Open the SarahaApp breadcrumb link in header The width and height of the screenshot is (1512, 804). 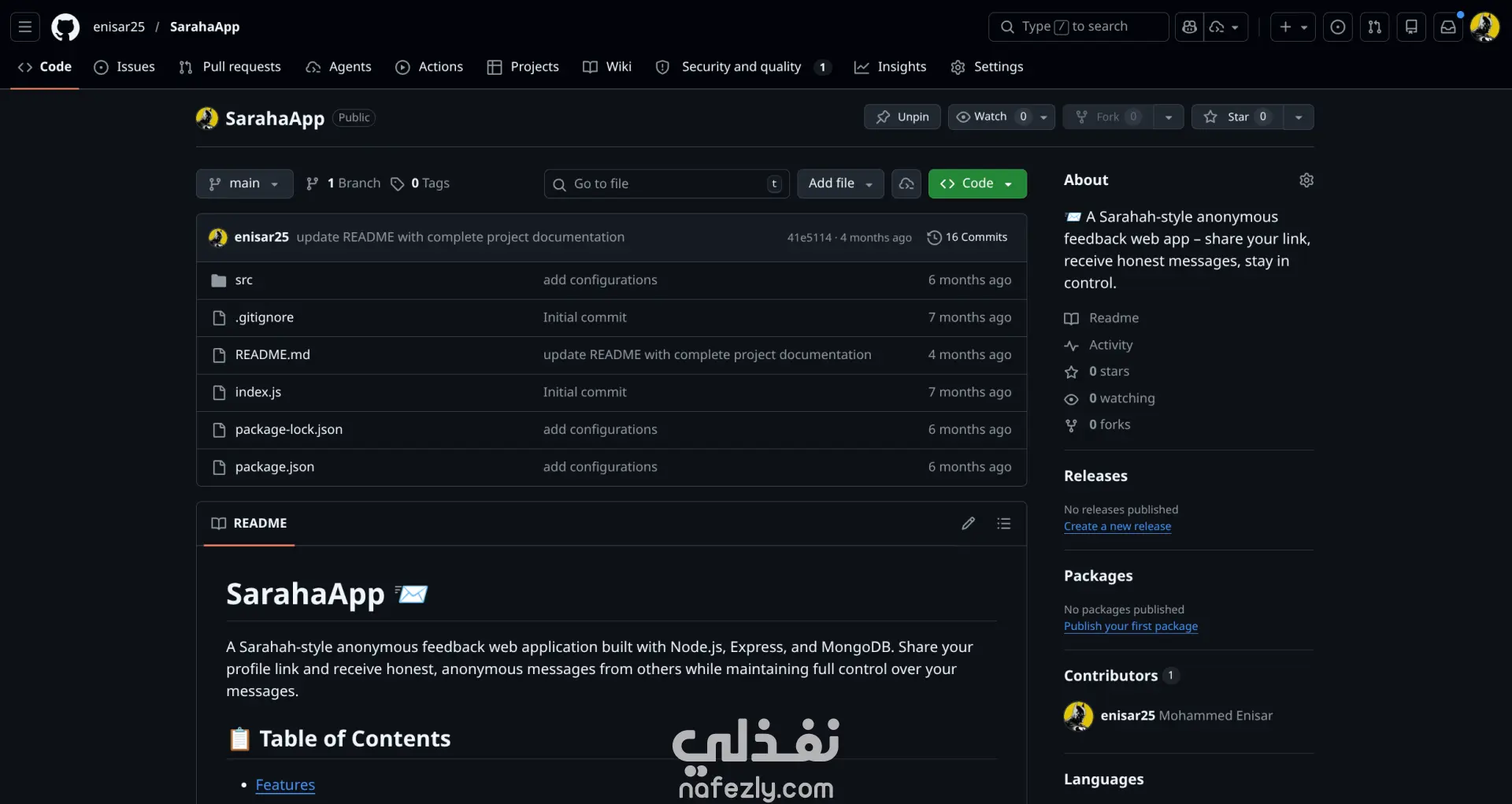click(205, 27)
